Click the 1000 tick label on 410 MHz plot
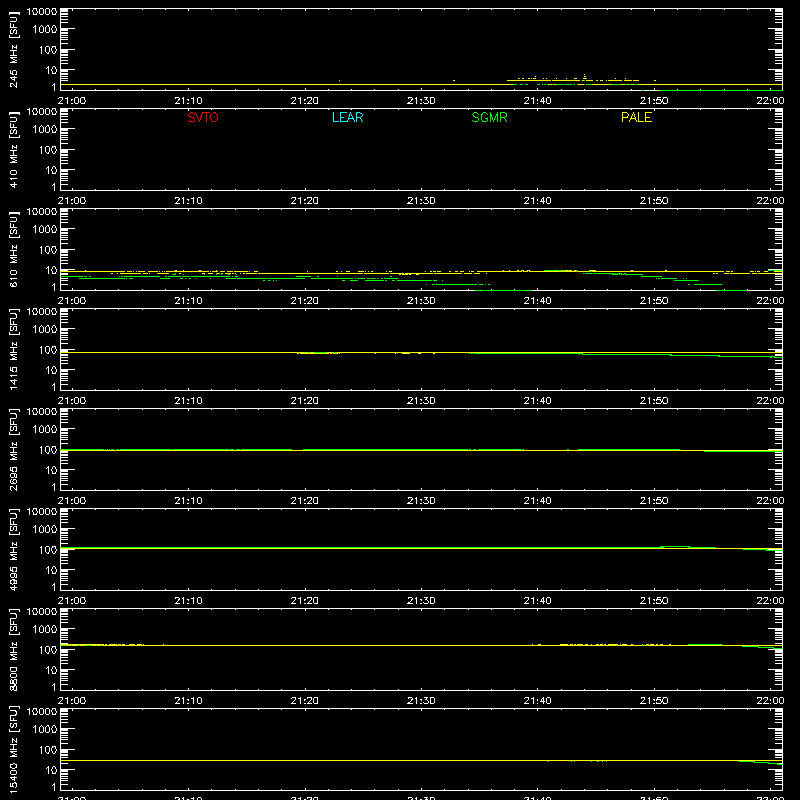 (x=45, y=130)
